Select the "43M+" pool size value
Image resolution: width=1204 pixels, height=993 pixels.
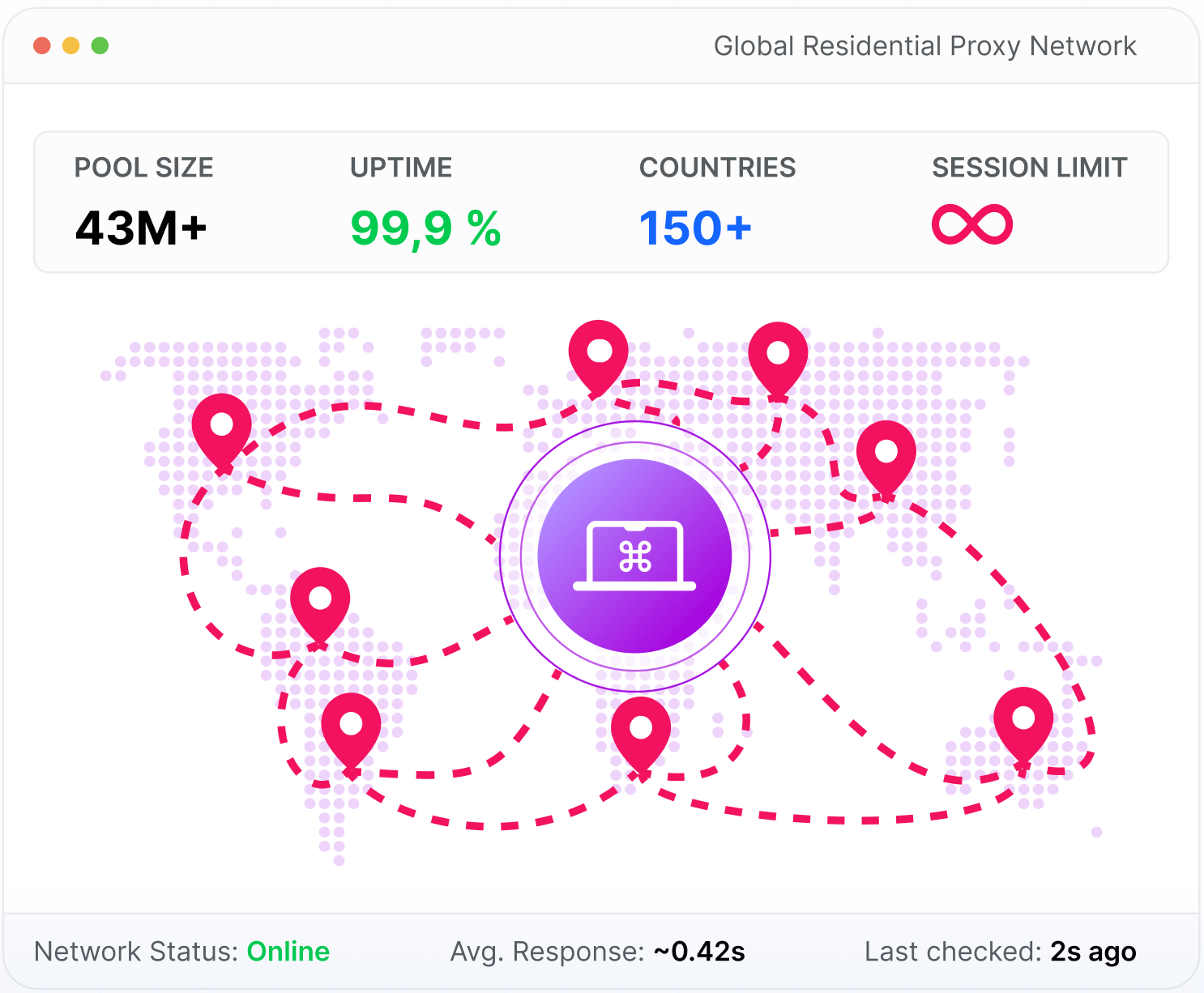click(x=141, y=228)
